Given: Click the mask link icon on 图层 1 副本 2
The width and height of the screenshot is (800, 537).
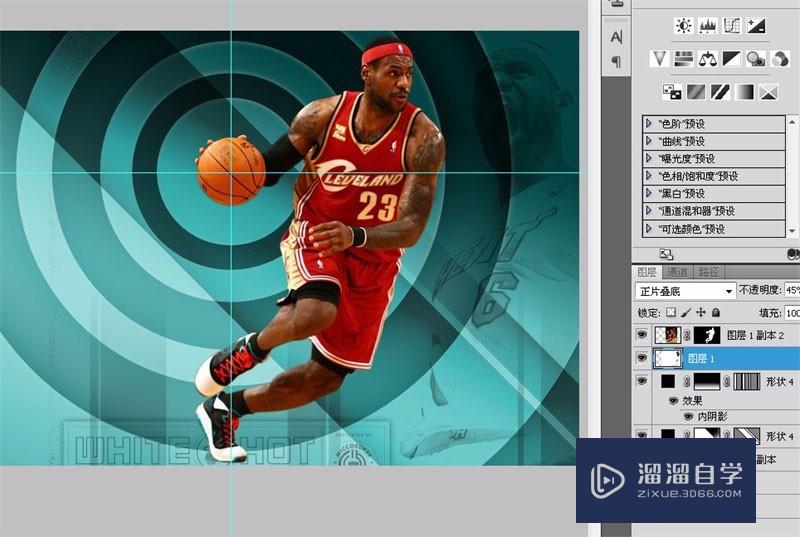Looking at the screenshot, I should coord(687,336).
